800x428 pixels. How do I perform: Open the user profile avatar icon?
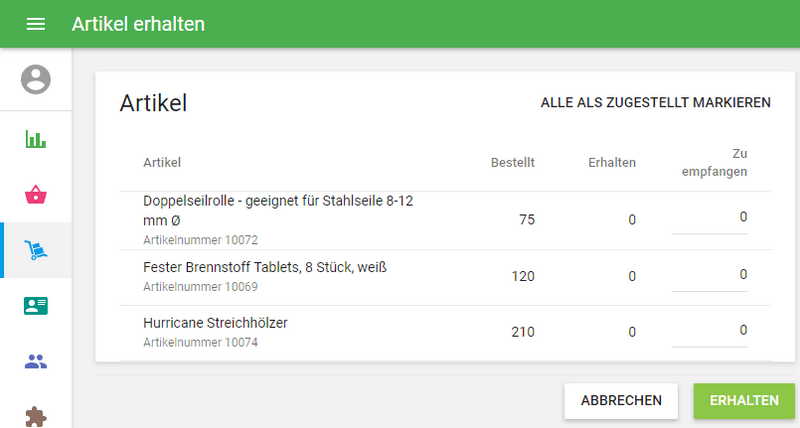coord(36,79)
